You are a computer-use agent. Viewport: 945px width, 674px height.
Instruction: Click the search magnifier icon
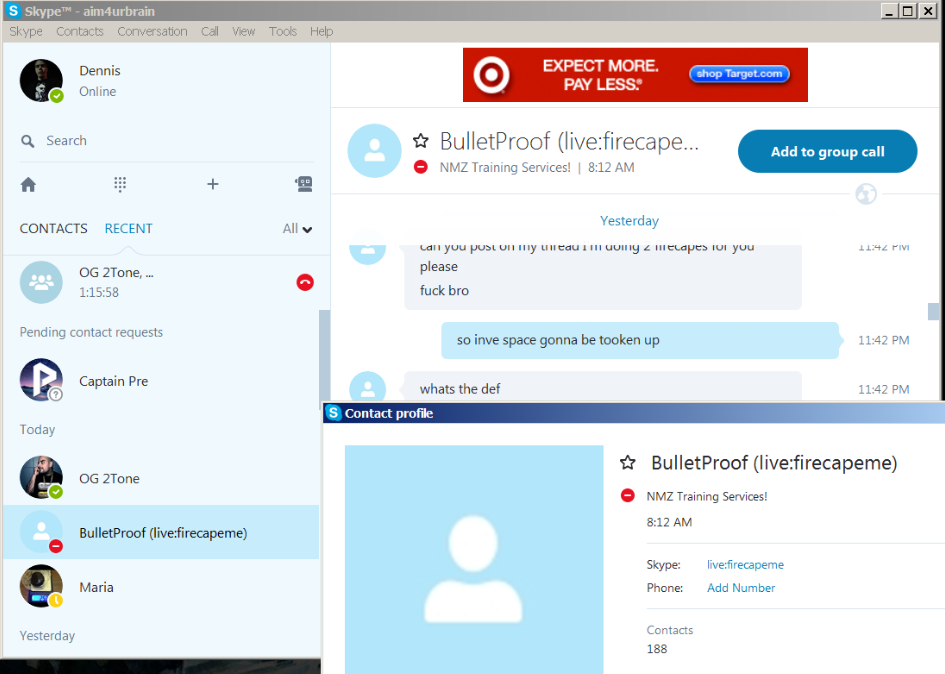[x=28, y=141]
